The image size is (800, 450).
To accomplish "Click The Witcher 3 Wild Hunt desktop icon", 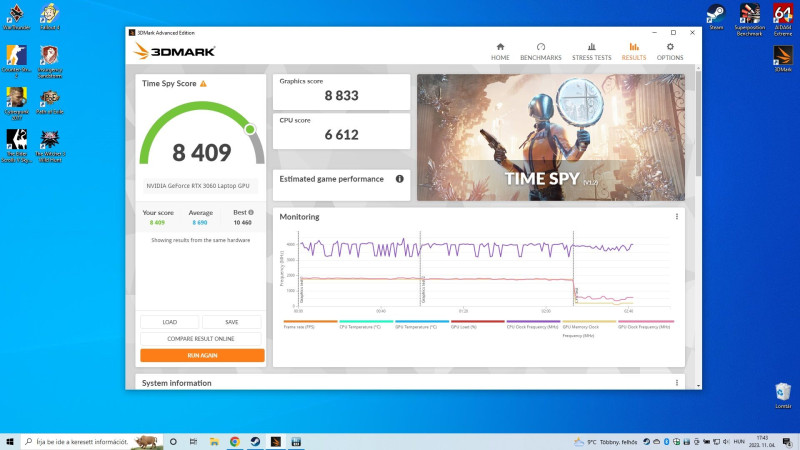I will tap(50, 146).
